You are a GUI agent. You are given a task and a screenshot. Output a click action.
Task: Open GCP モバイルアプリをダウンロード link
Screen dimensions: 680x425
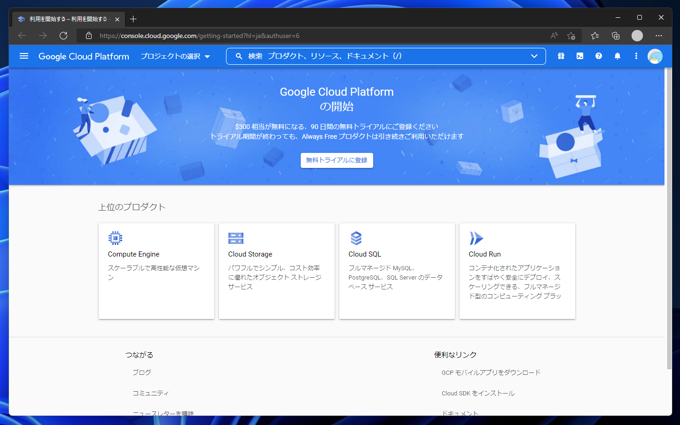click(491, 373)
